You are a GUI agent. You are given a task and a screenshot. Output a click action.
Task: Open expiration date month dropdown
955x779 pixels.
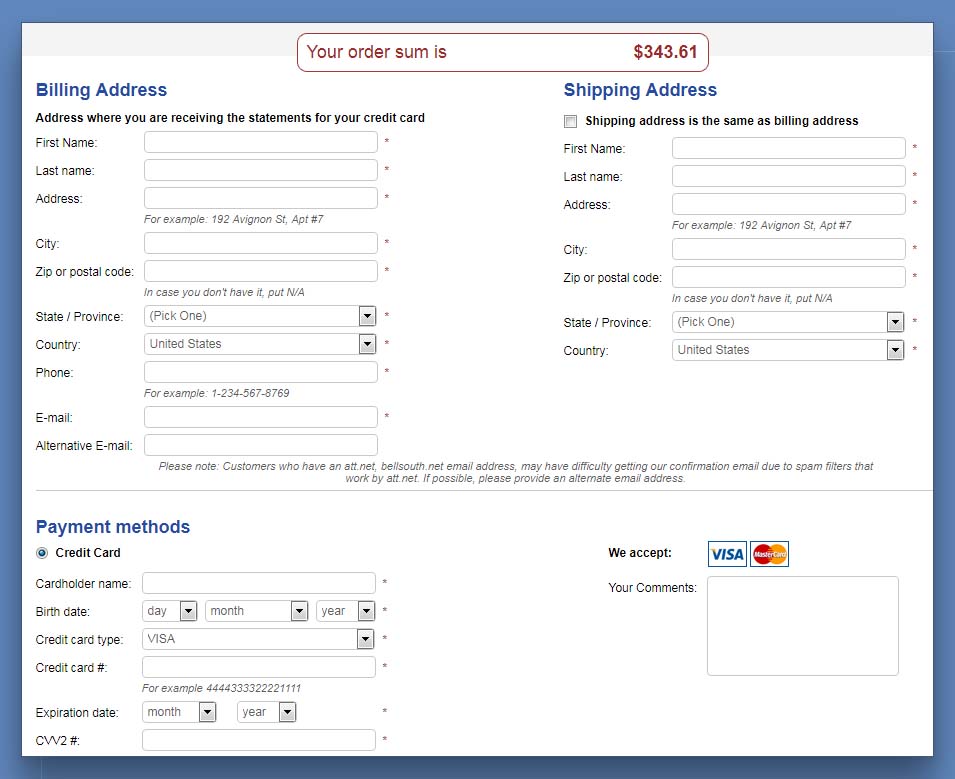(x=179, y=712)
